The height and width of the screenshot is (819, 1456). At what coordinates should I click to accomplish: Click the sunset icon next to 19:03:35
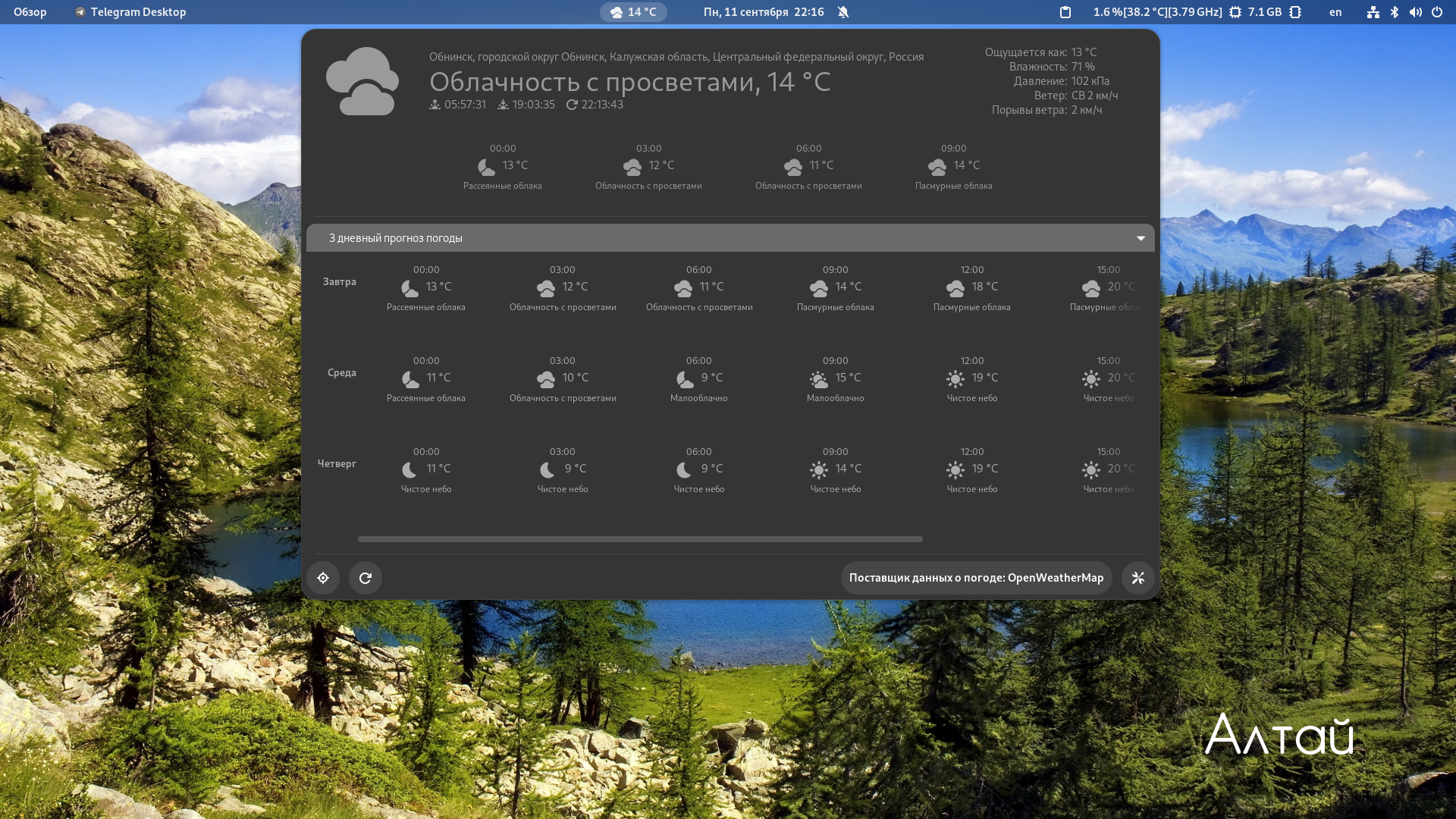pyautogui.click(x=503, y=105)
